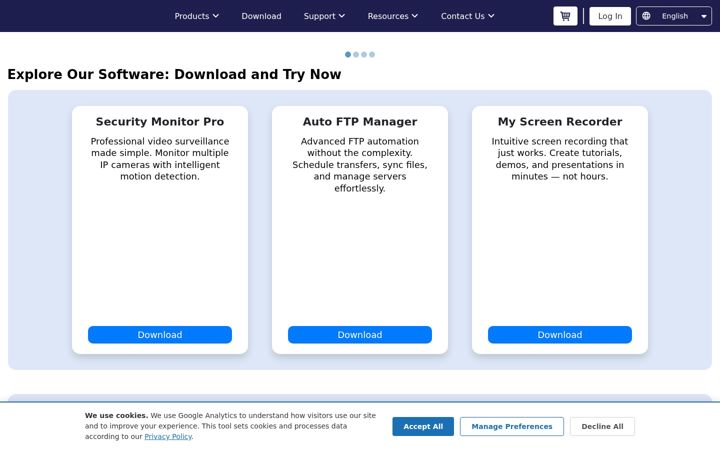720x450 pixels.
Task: Expand the Resources menu
Action: (393, 16)
